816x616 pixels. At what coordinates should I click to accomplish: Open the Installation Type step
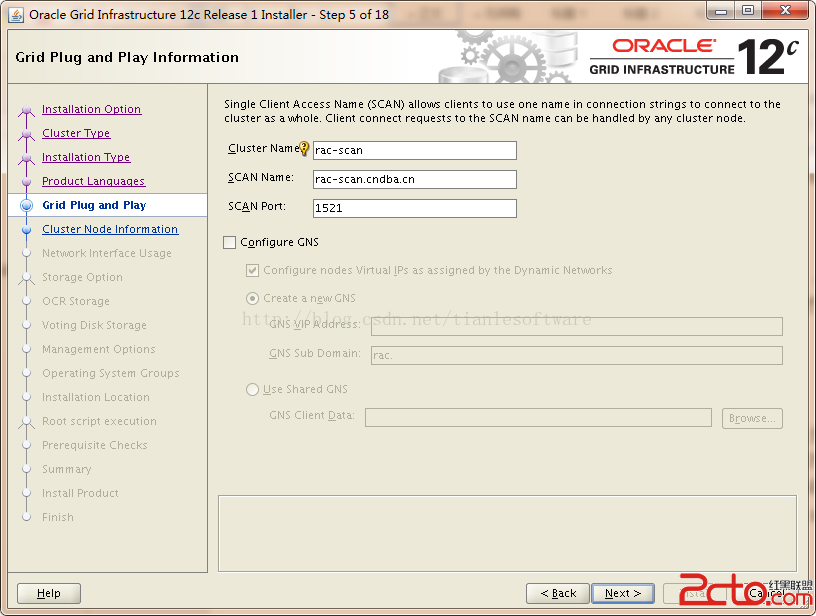click(x=86, y=157)
